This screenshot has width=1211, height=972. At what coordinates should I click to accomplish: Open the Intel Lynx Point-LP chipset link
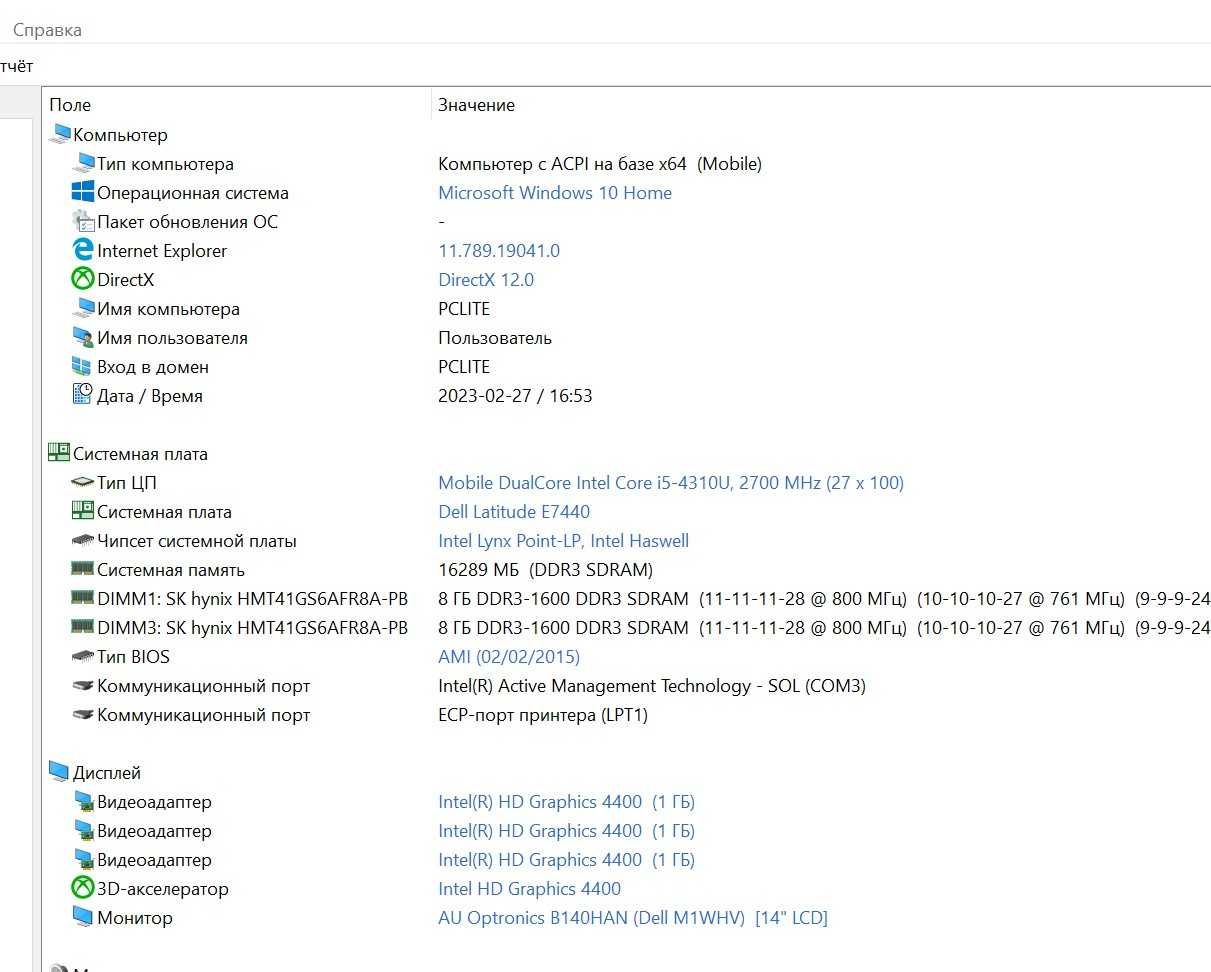[563, 541]
